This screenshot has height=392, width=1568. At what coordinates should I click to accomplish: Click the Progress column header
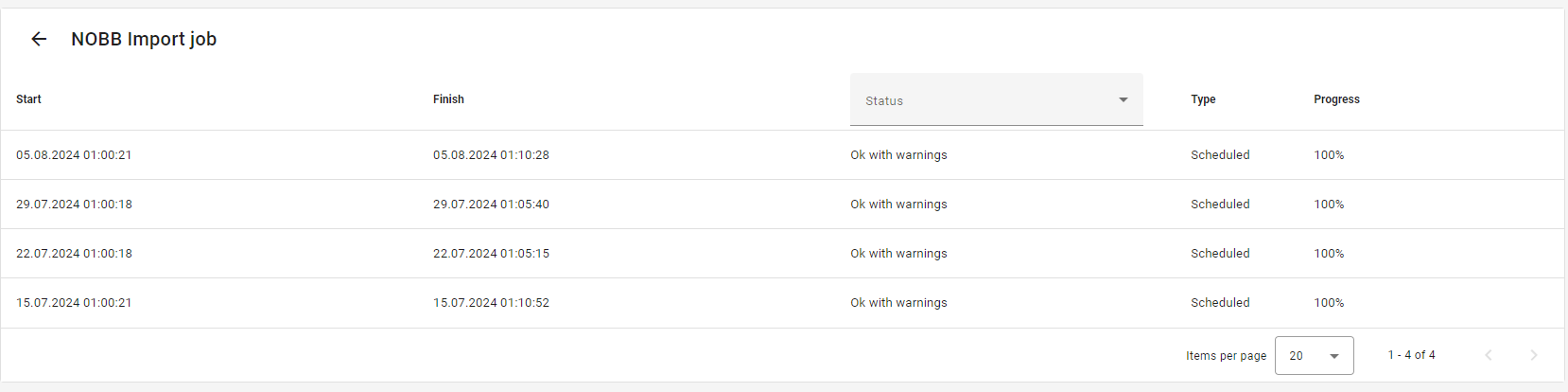tap(1336, 99)
